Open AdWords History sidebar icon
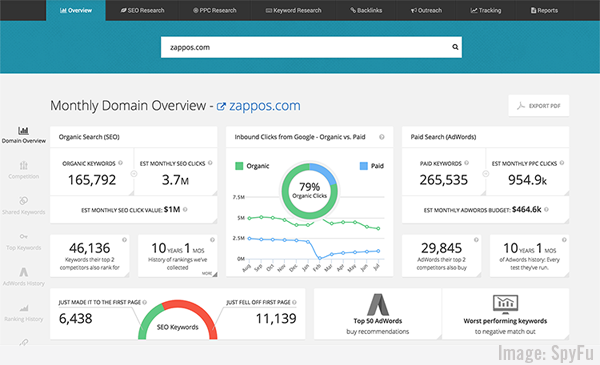The image size is (600, 365). pyautogui.click(x=23, y=272)
